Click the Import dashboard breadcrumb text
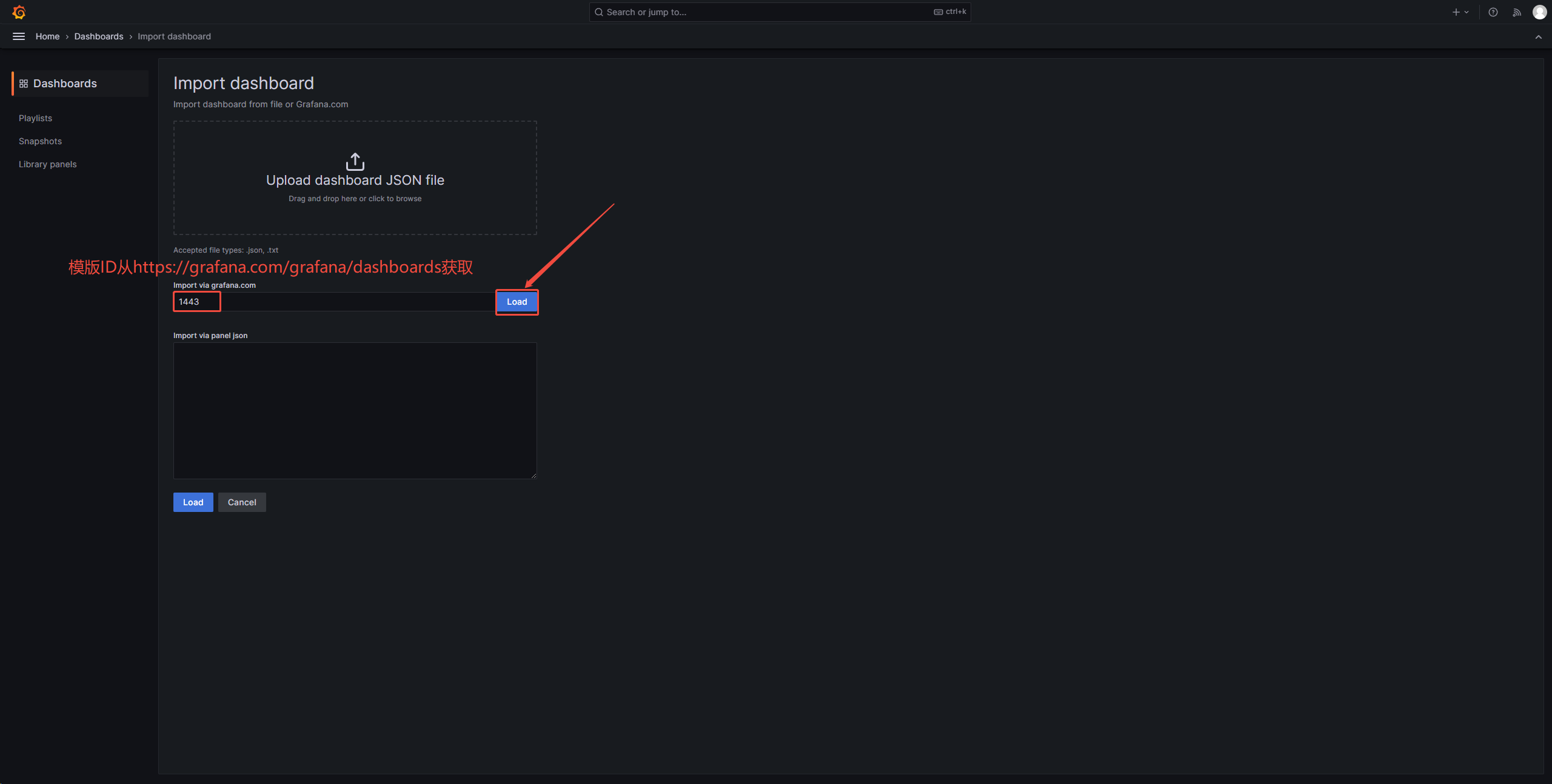 tap(174, 36)
